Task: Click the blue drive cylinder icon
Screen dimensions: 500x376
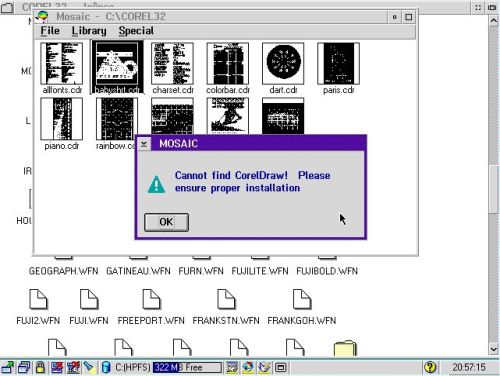Action: pyautogui.click(x=106, y=367)
